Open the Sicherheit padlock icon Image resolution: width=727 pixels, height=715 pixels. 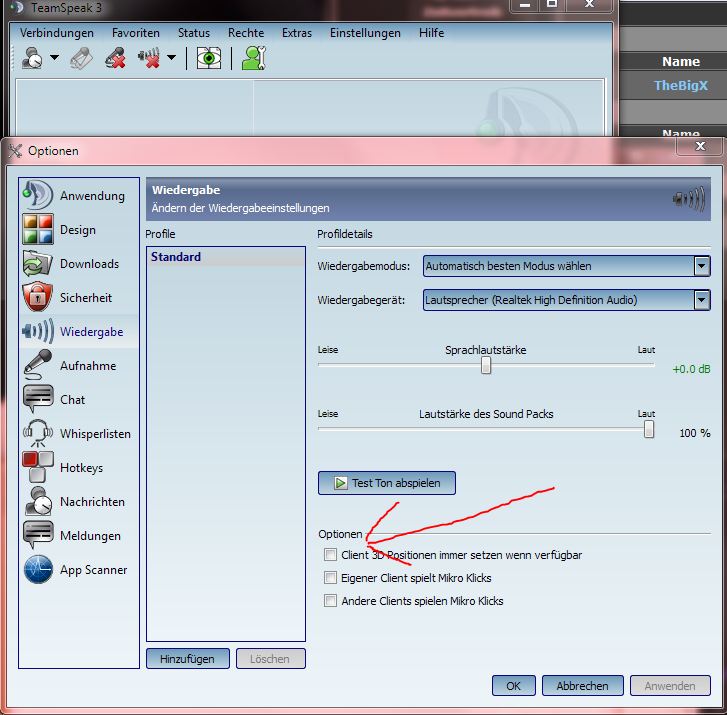coord(38,298)
